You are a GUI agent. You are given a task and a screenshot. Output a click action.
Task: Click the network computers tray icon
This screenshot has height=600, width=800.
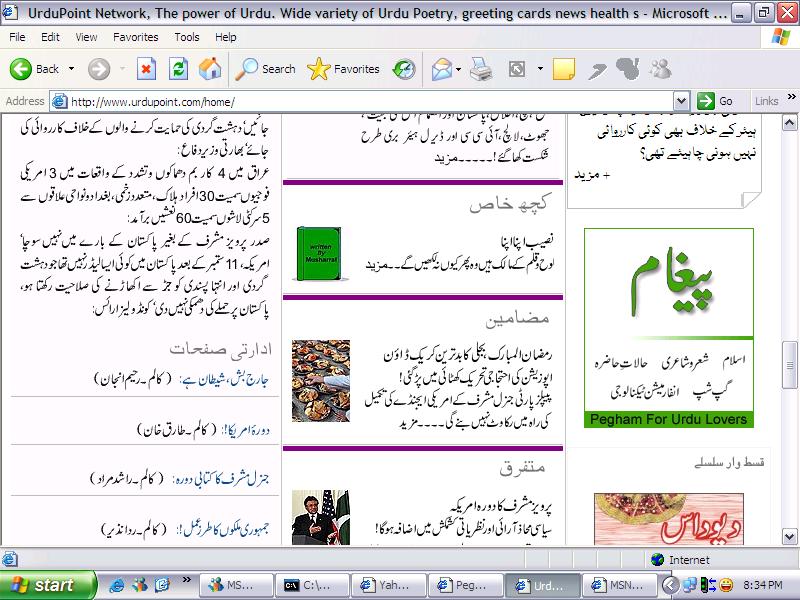690,585
